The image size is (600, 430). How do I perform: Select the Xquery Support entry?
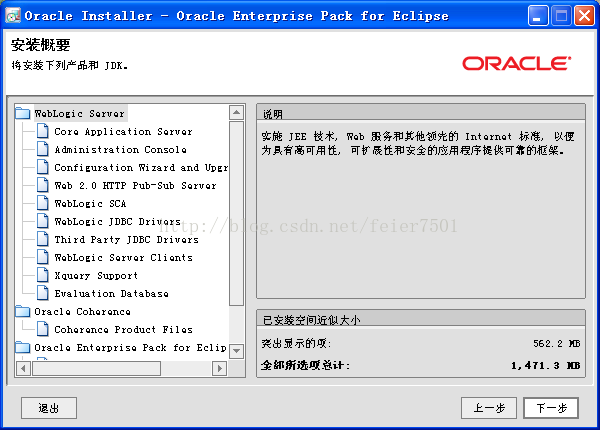[x=96, y=275]
